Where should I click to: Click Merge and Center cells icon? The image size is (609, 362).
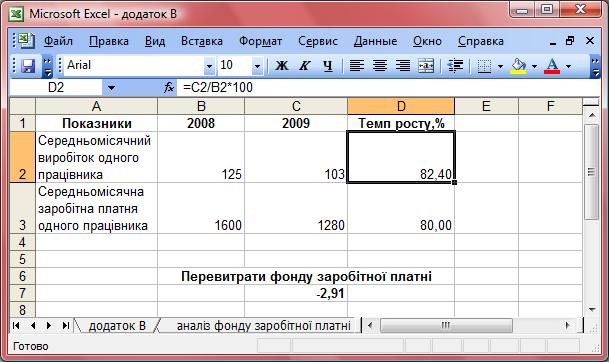click(426, 66)
